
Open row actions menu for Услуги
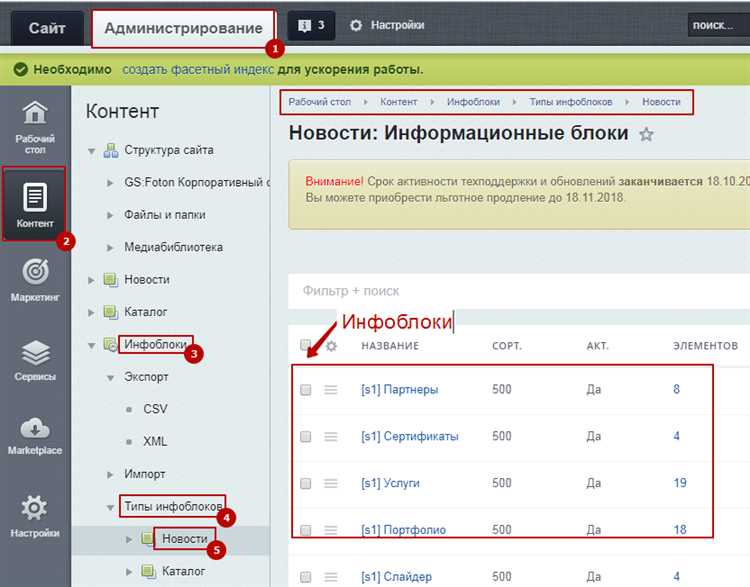331,483
